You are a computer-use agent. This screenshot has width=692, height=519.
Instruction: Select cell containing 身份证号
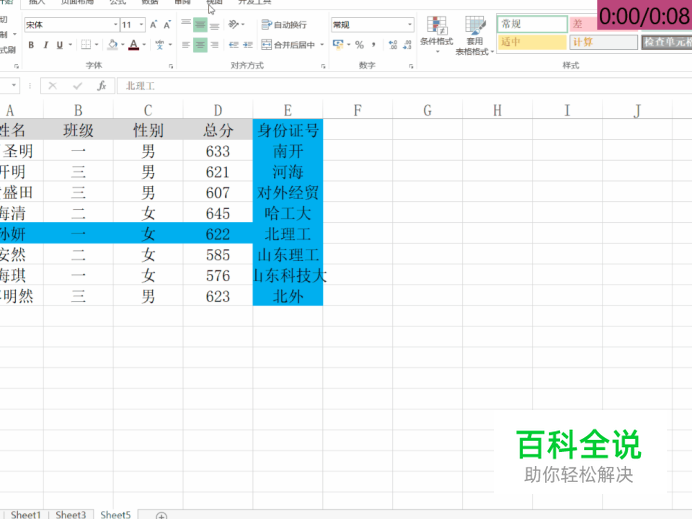point(288,130)
